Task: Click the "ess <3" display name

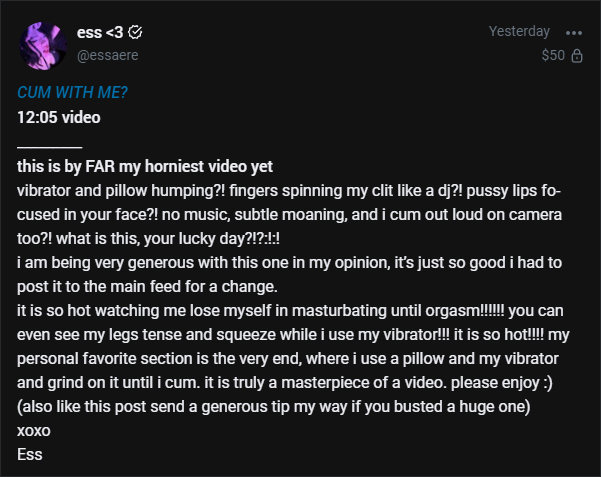Action: coord(100,32)
